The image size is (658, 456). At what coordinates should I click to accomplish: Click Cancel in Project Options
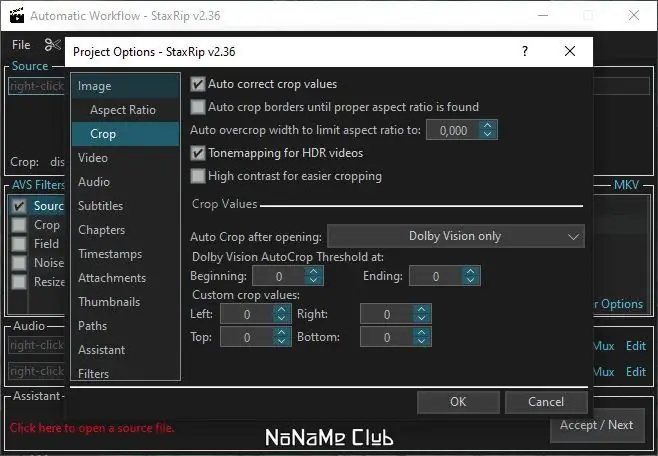(x=546, y=402)
